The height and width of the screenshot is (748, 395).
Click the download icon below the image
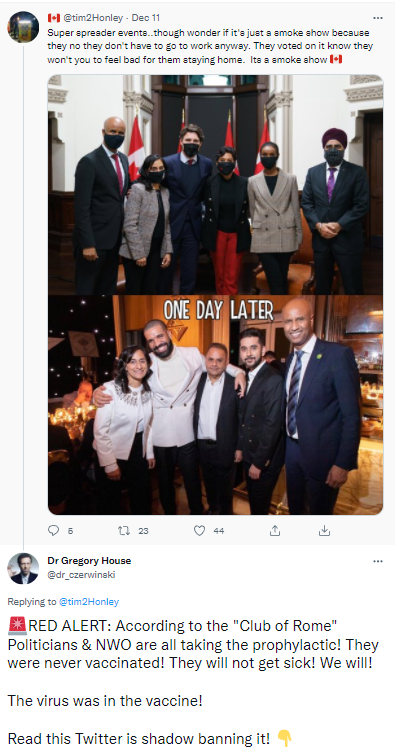pos(324,530)
